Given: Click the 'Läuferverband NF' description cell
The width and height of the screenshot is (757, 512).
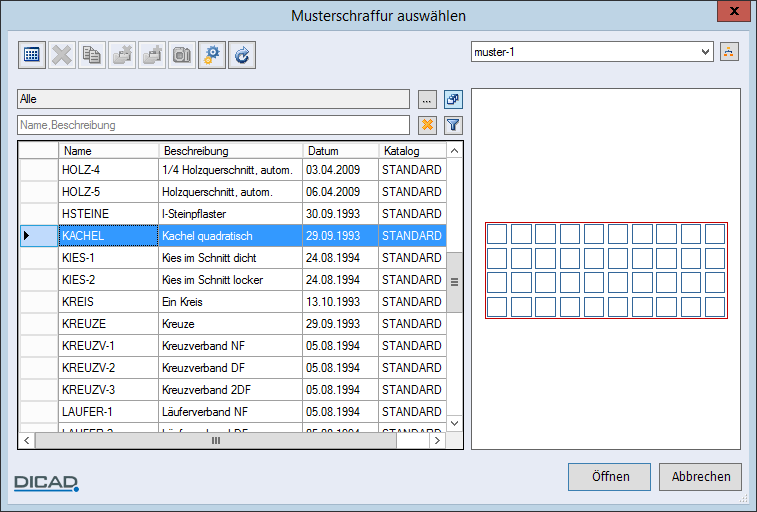Looking at the screenshot, I should (x=231, y=412).
